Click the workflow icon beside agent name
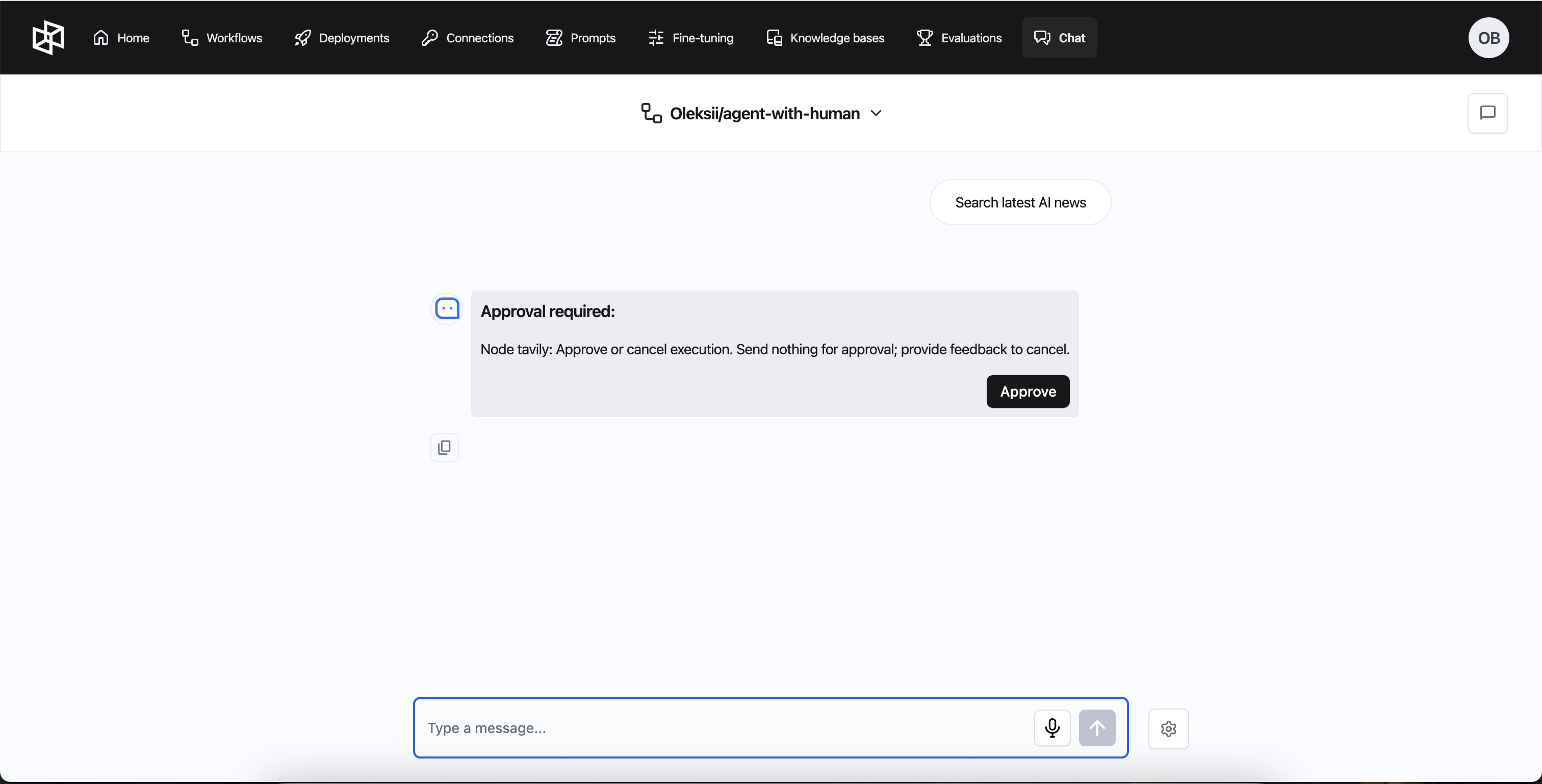The image size is (1542, 784). tap(651, 113)
